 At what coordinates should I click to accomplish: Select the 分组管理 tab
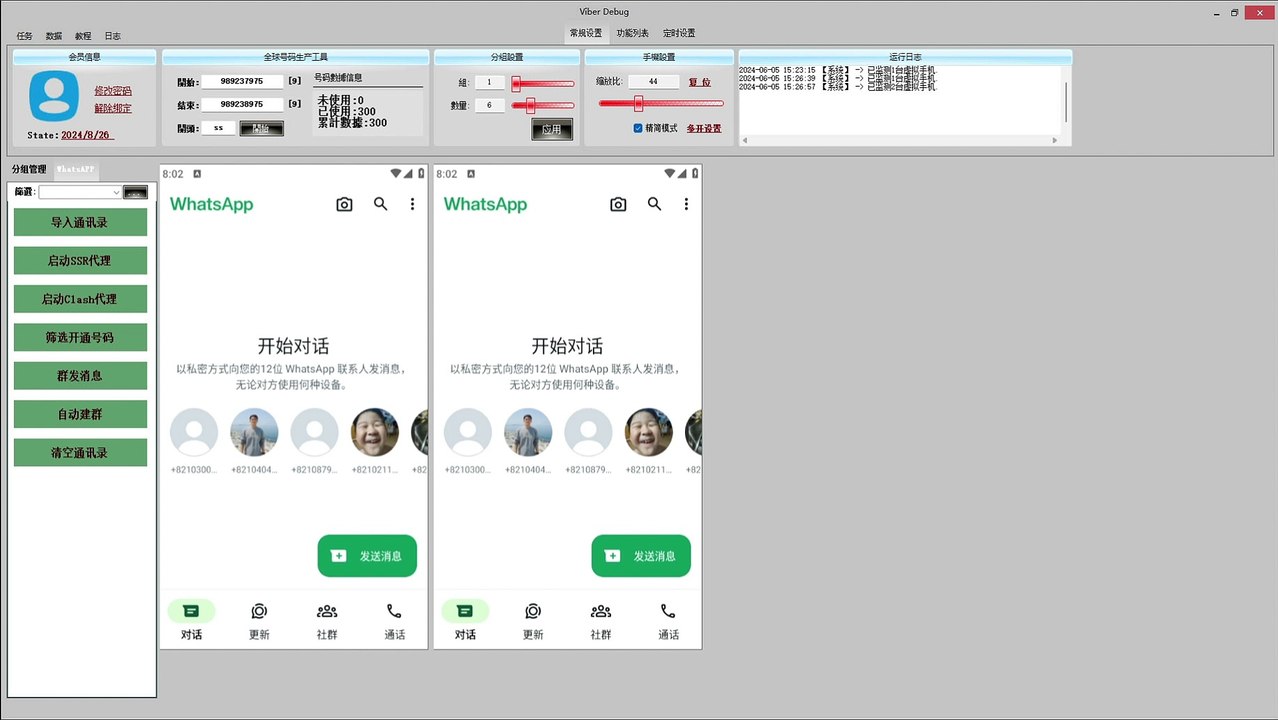click(x=29, y=169)
